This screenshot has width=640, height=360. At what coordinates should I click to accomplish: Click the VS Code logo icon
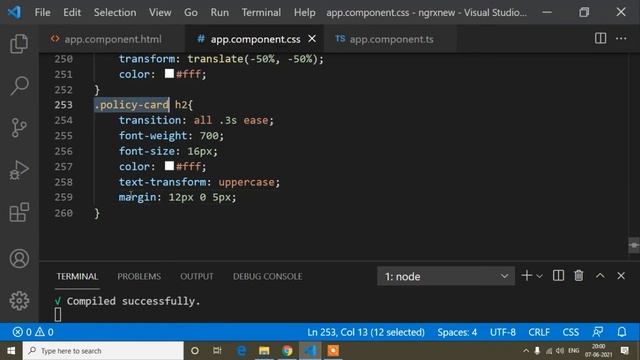pos(14,12)
